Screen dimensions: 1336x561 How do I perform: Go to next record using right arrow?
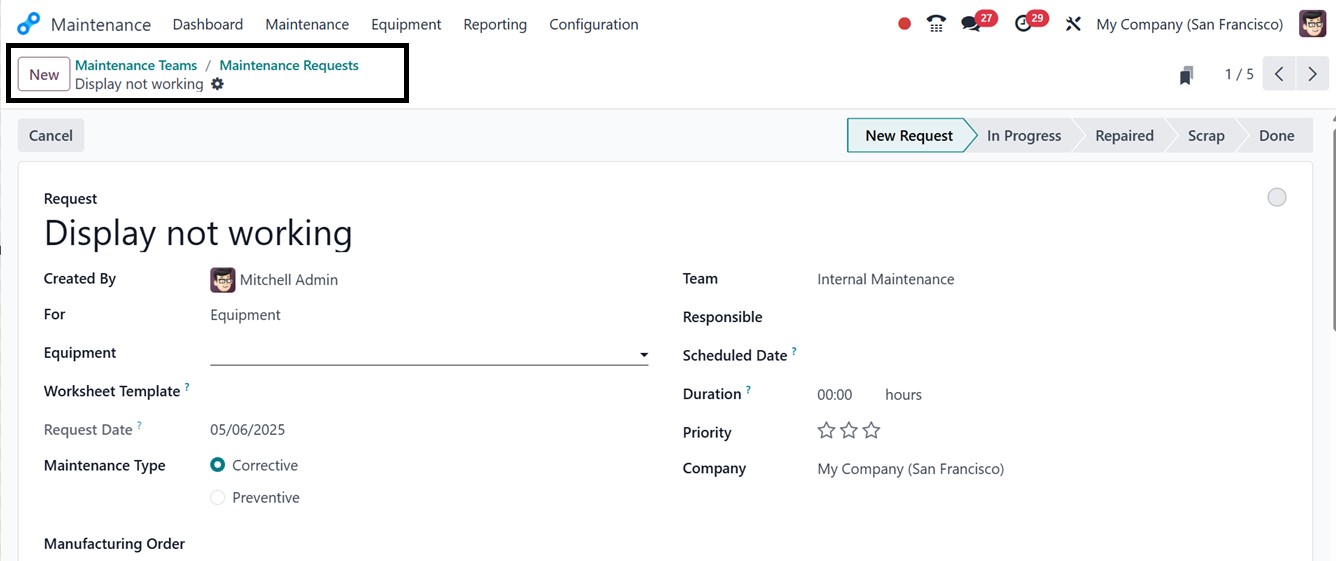click(1312, 74)
